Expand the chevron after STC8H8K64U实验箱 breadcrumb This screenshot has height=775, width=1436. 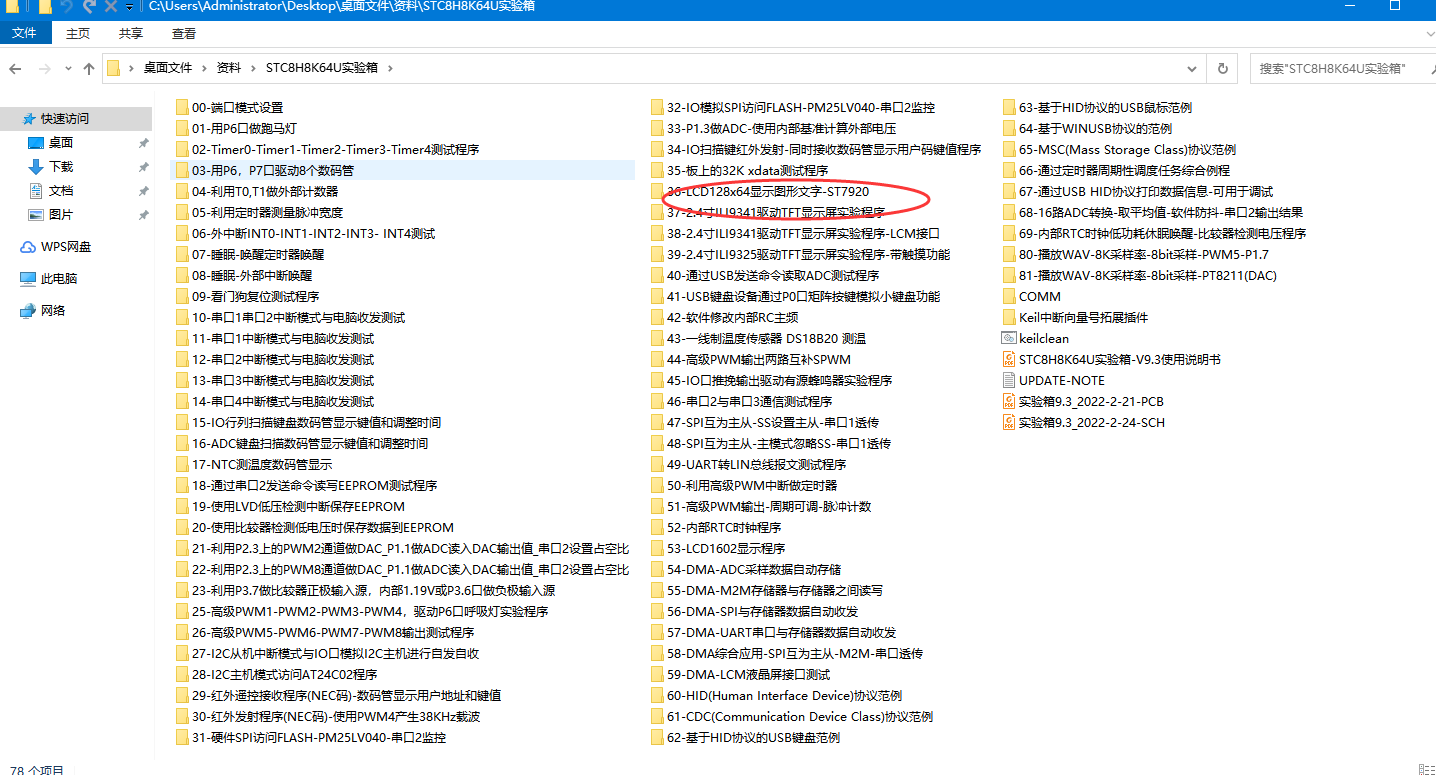click(x=390, y=68)
